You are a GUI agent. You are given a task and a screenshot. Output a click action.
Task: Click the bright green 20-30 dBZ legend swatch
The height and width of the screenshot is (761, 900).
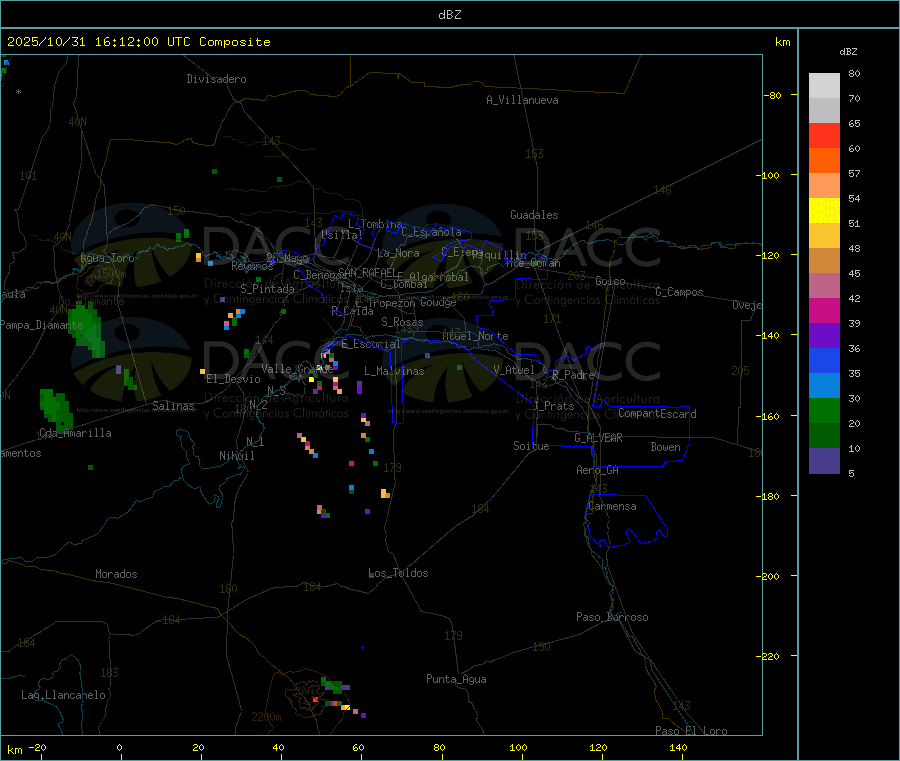824,410
